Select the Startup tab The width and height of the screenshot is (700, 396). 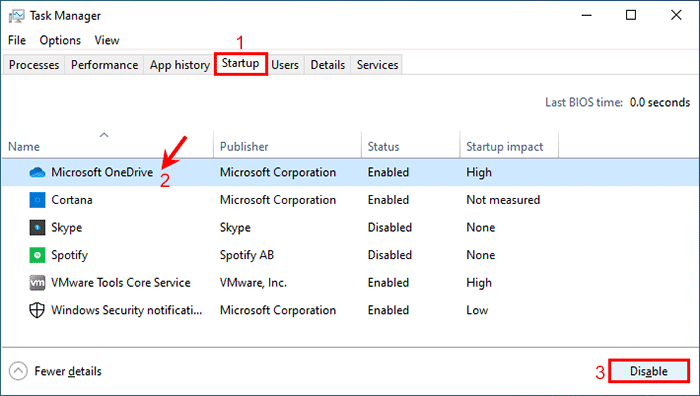tap(241, 64)
